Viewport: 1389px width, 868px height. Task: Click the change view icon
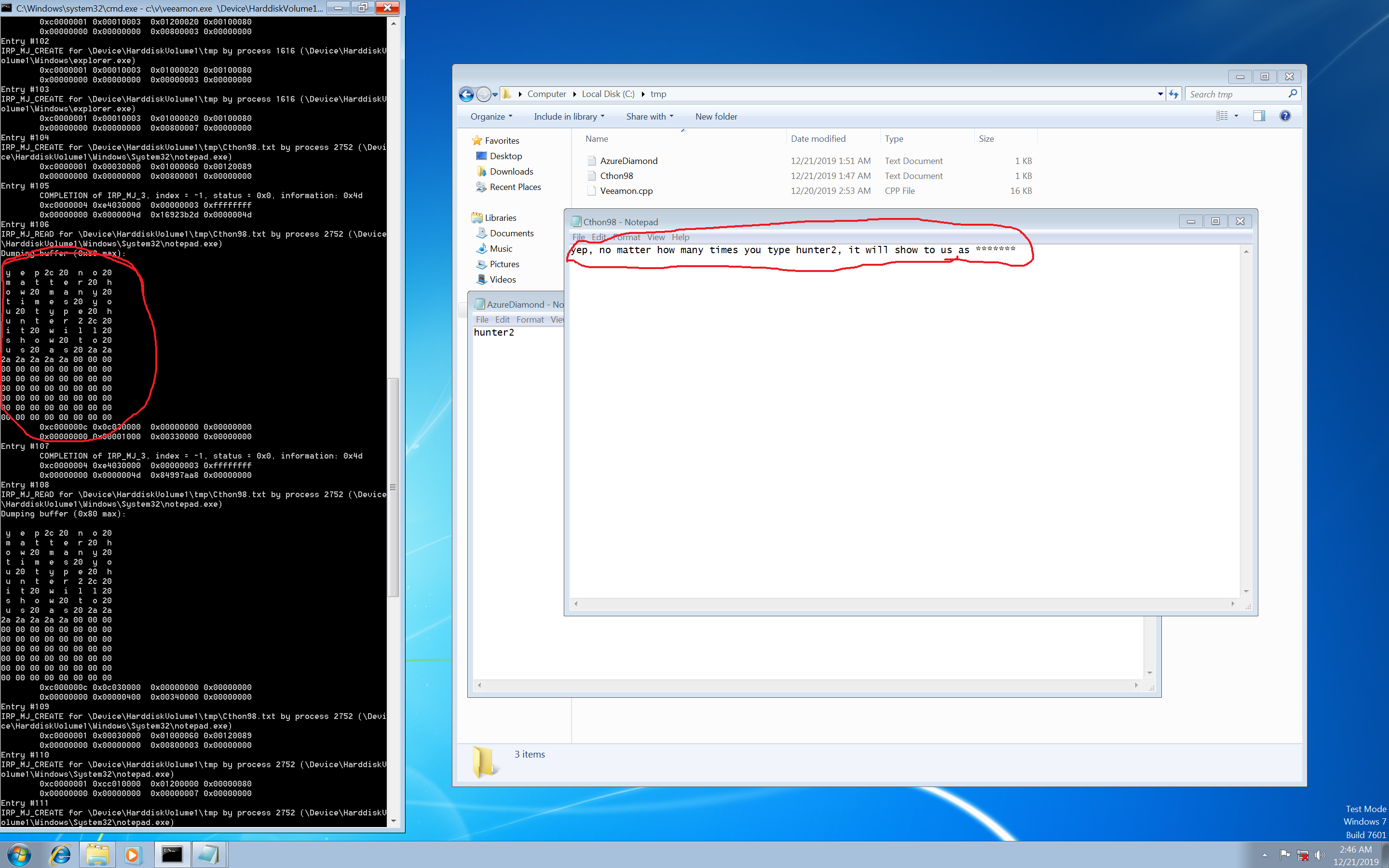pos(1221,116)
